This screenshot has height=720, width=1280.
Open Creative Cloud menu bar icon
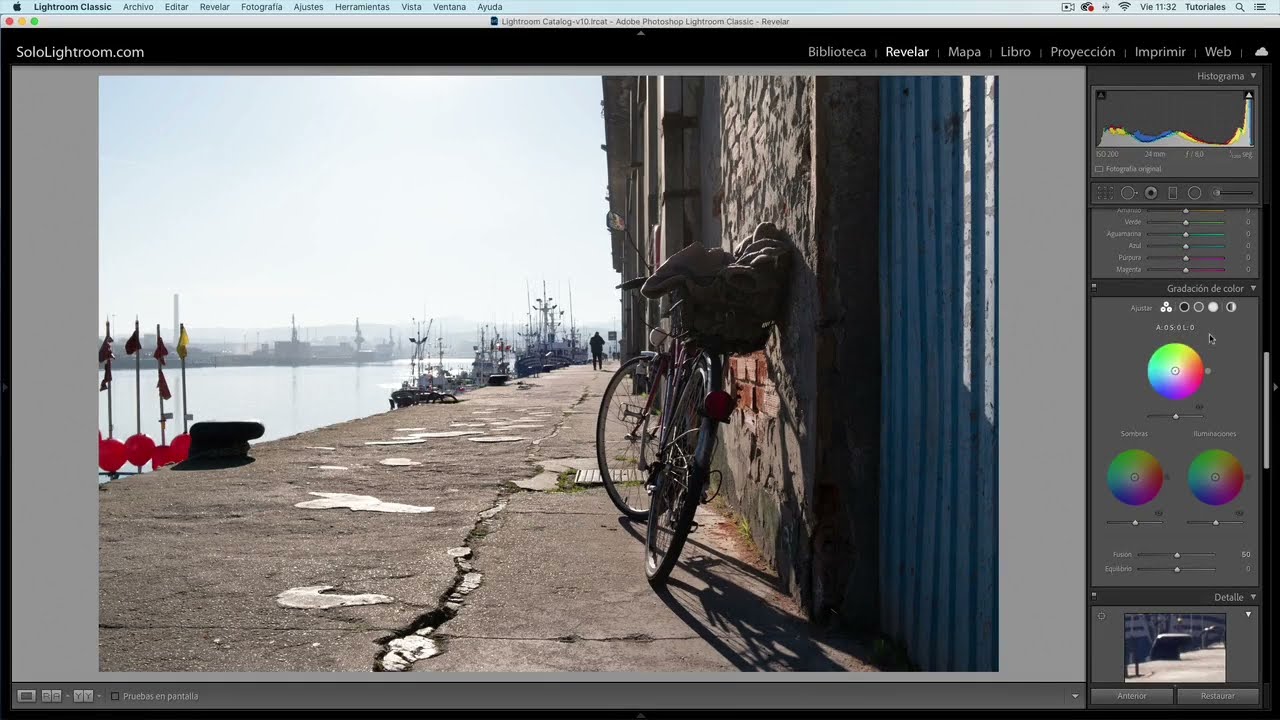click(1087, 7)
